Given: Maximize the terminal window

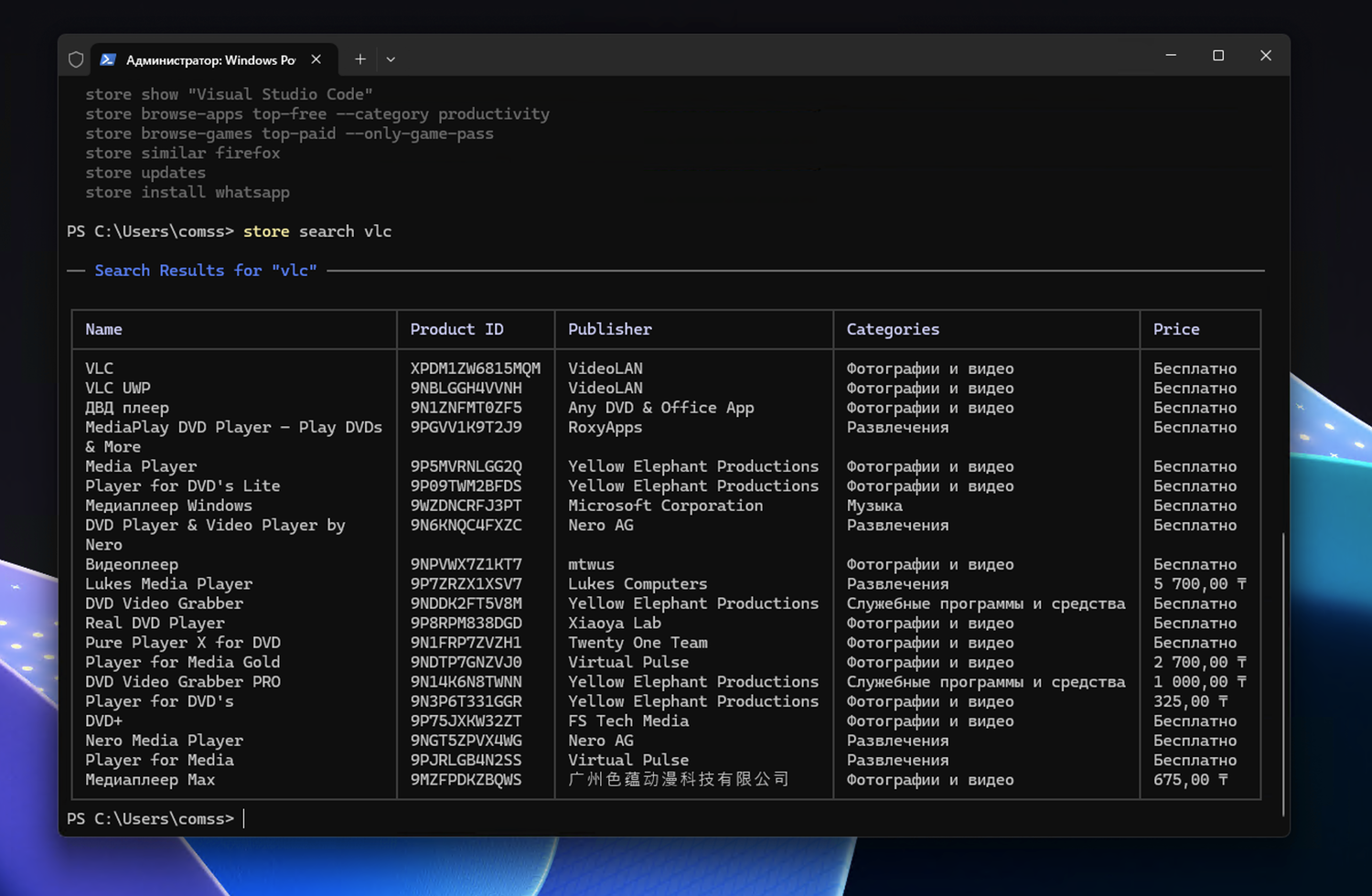Looking at the screenshot, I should (x=1218, y=56).
